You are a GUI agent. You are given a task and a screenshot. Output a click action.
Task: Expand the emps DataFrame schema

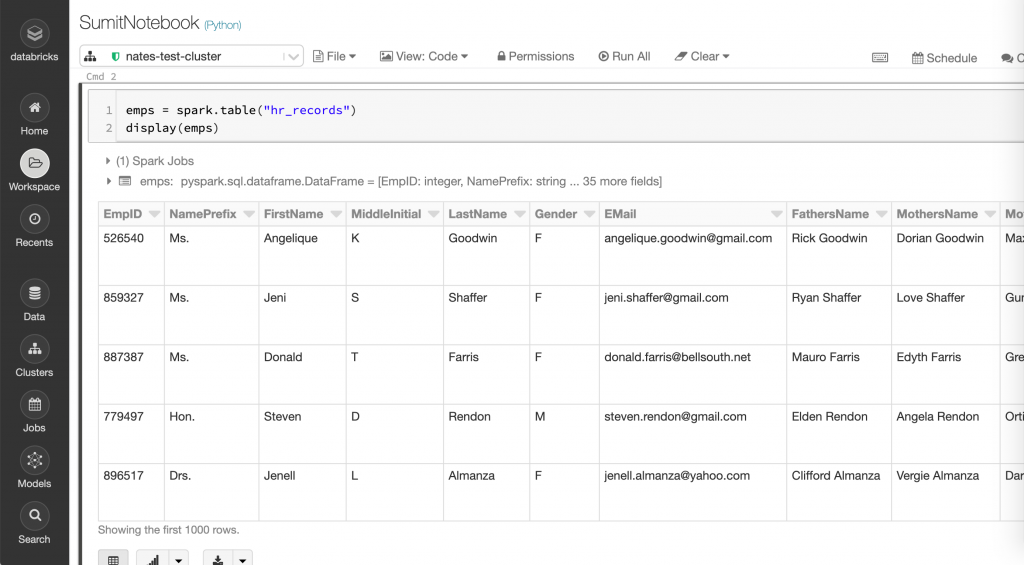point(108,181)
